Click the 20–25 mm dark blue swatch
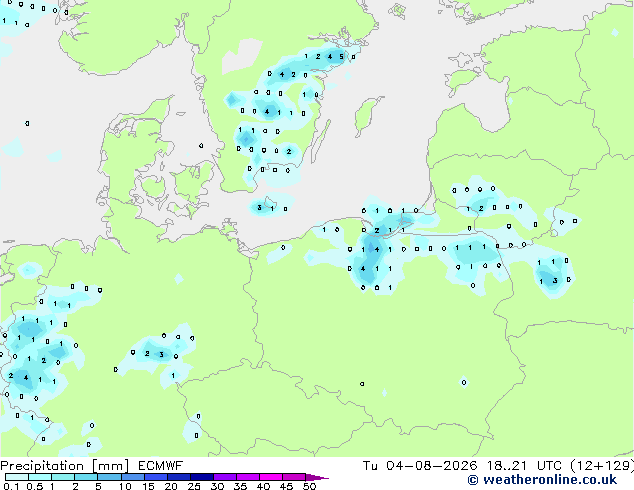The image size is (634, 490). coord(178,477)
